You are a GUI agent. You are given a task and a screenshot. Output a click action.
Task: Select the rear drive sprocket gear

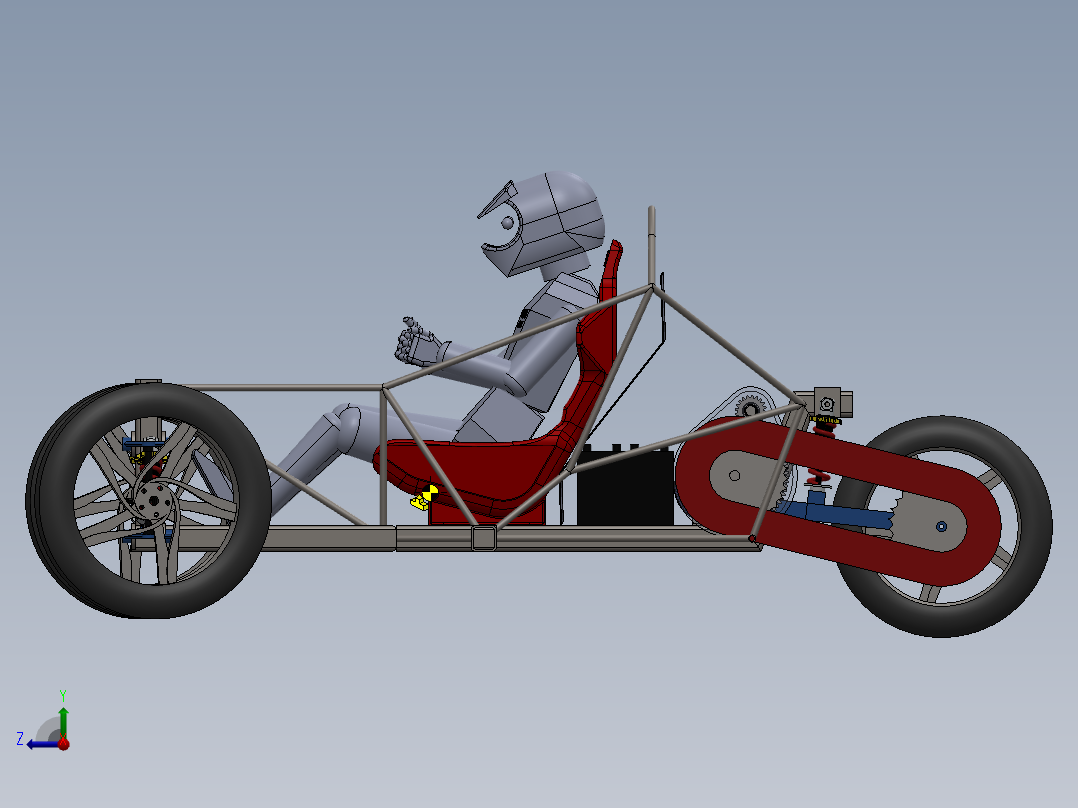pyautogui.click(x=749, y=408)
